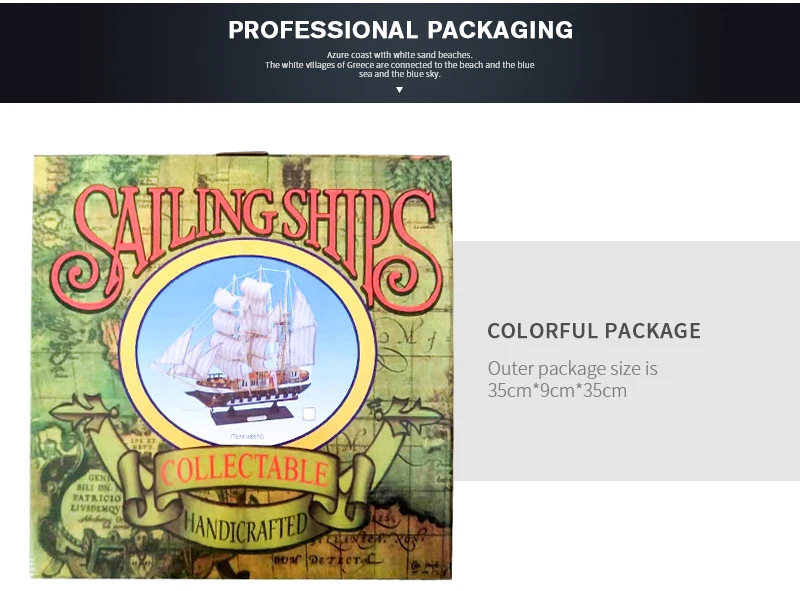The image size is (800, 591).
Task: Open the Sailing Ships box image
Action: coord(241,365)
